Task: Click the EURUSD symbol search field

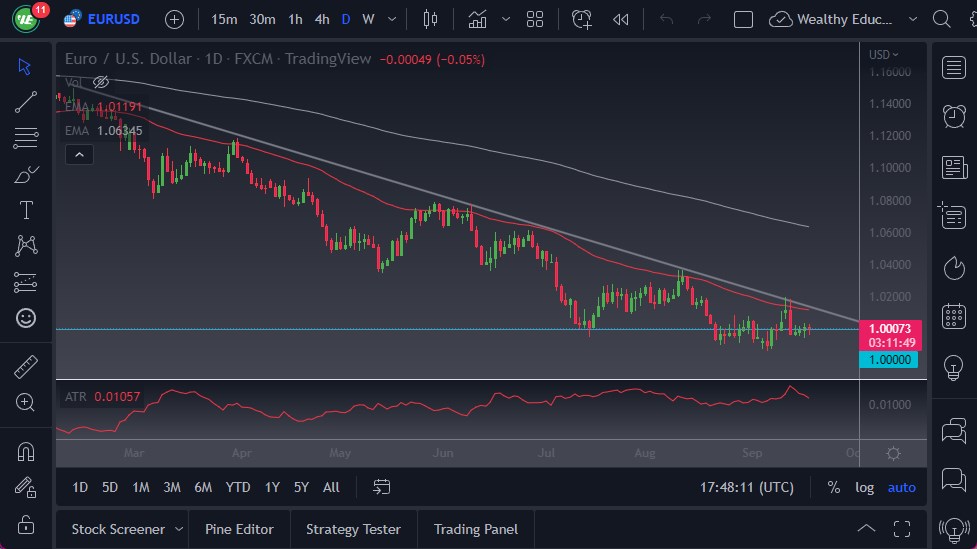Action: pyautogui.click(x=113, y=19)
